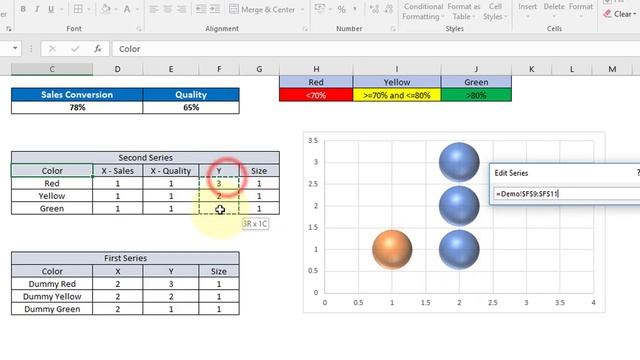This screenshot has height=360, width=640.
Task: Expand the Name Box dropdown
Action: point(15,49)
